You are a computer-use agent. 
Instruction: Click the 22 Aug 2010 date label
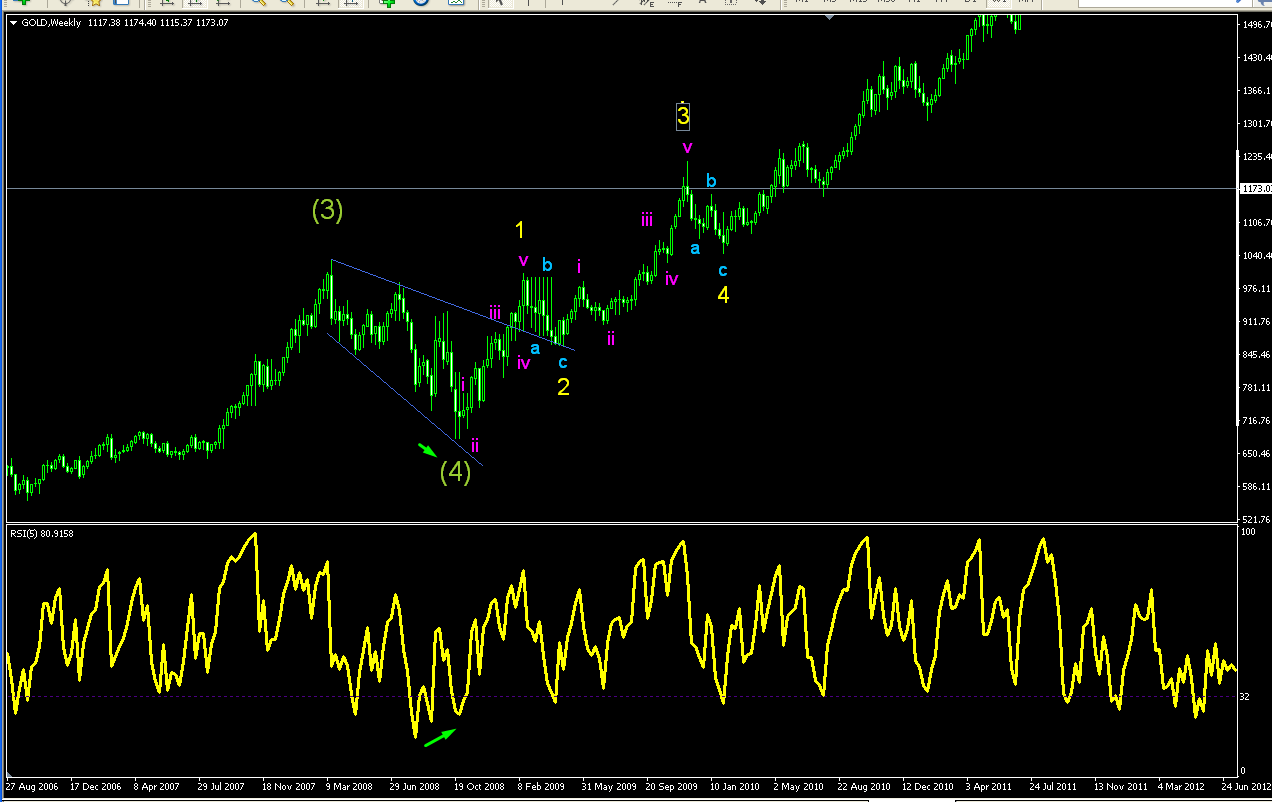point(862,787)
